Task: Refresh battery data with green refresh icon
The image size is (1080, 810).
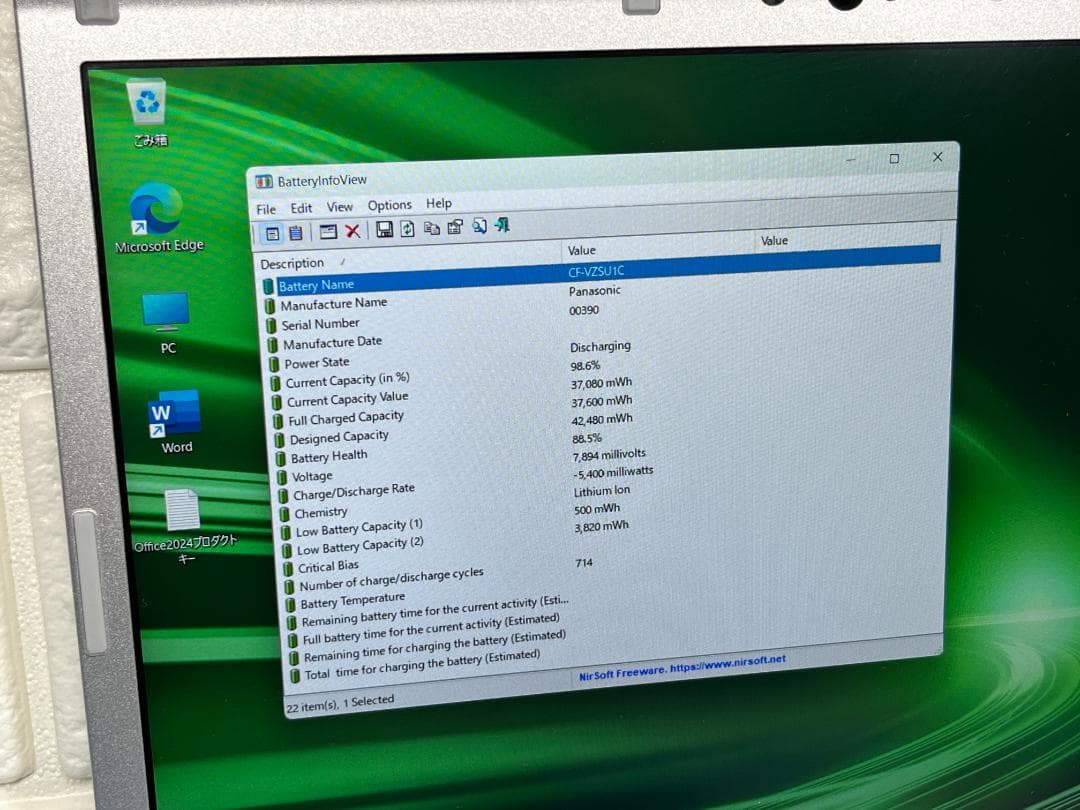Action: [406, 229]
